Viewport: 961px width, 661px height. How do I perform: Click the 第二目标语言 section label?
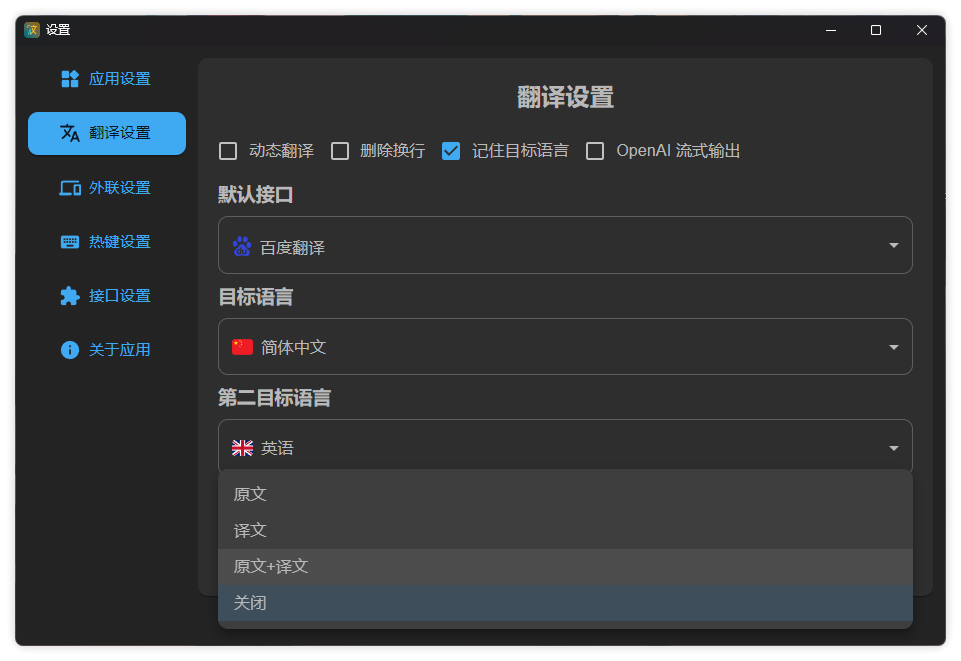coord(275,398)
